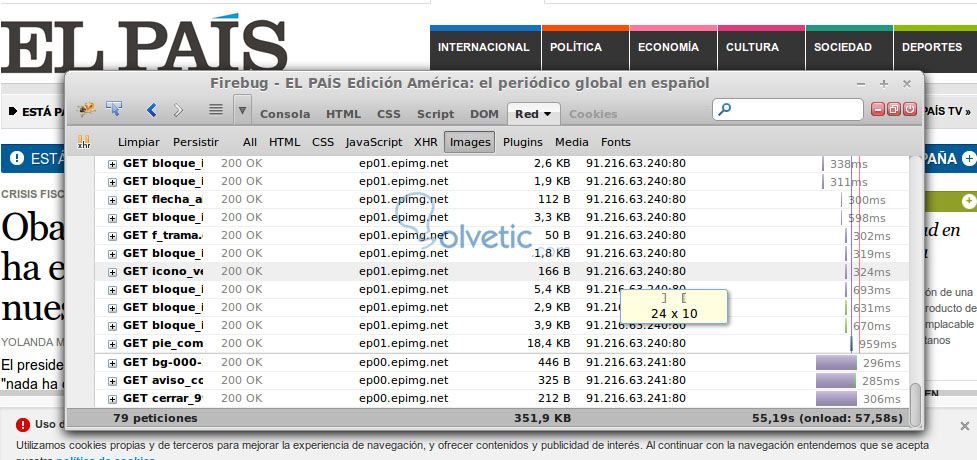Expand the GET aviso_cc request row
This screenshot has height=460, width=977.
[x=112, y=381]
